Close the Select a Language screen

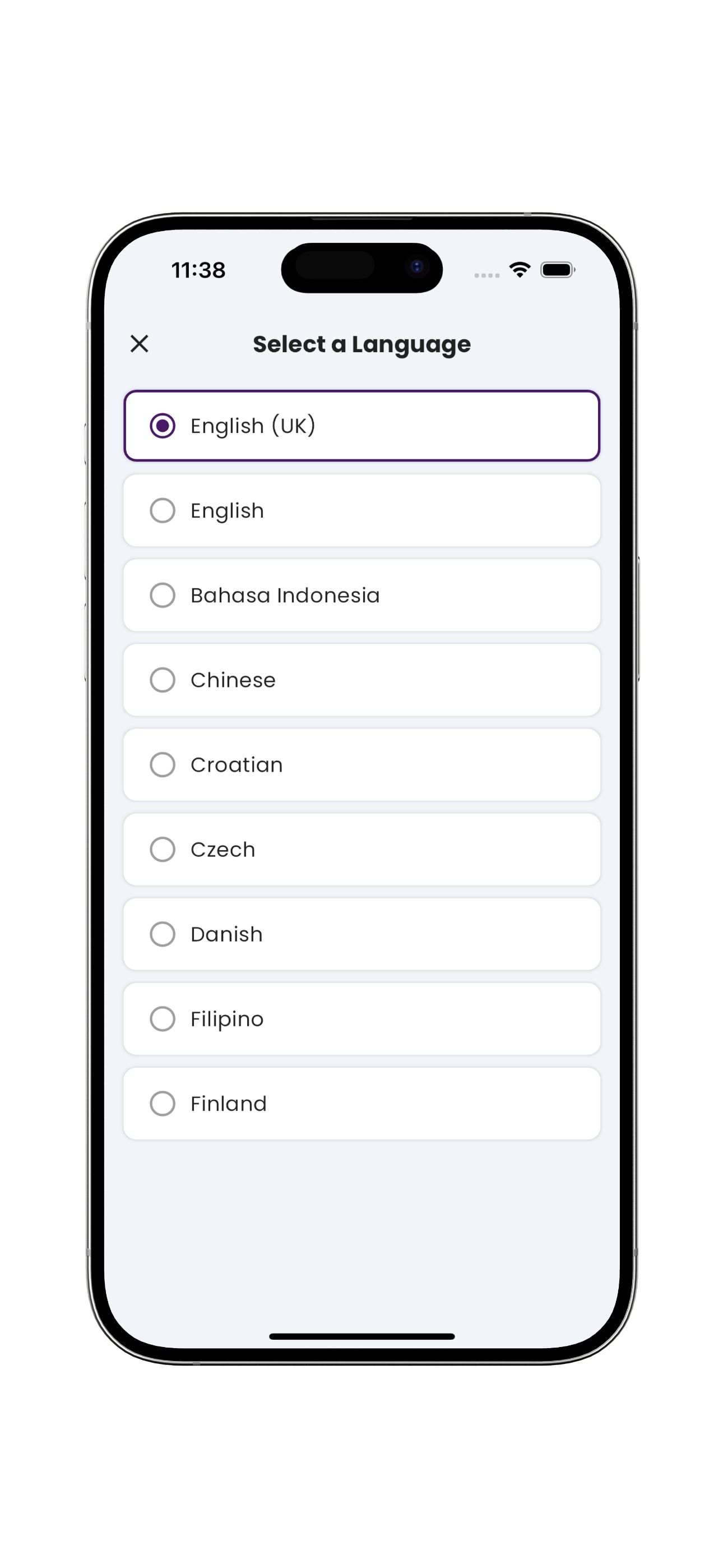pyautogui.click(x=140, y=344)
